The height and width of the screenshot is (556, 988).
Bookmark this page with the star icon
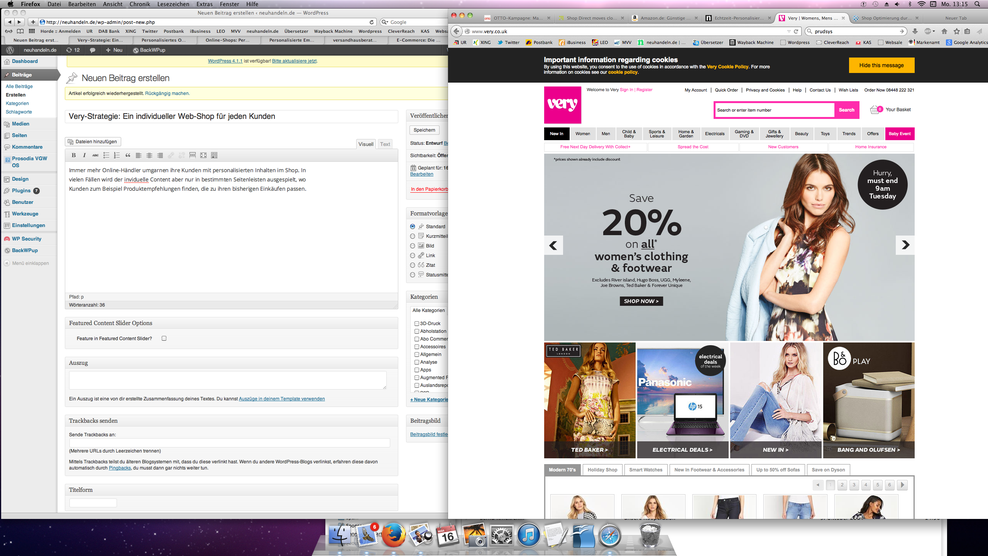pos(956,31)
